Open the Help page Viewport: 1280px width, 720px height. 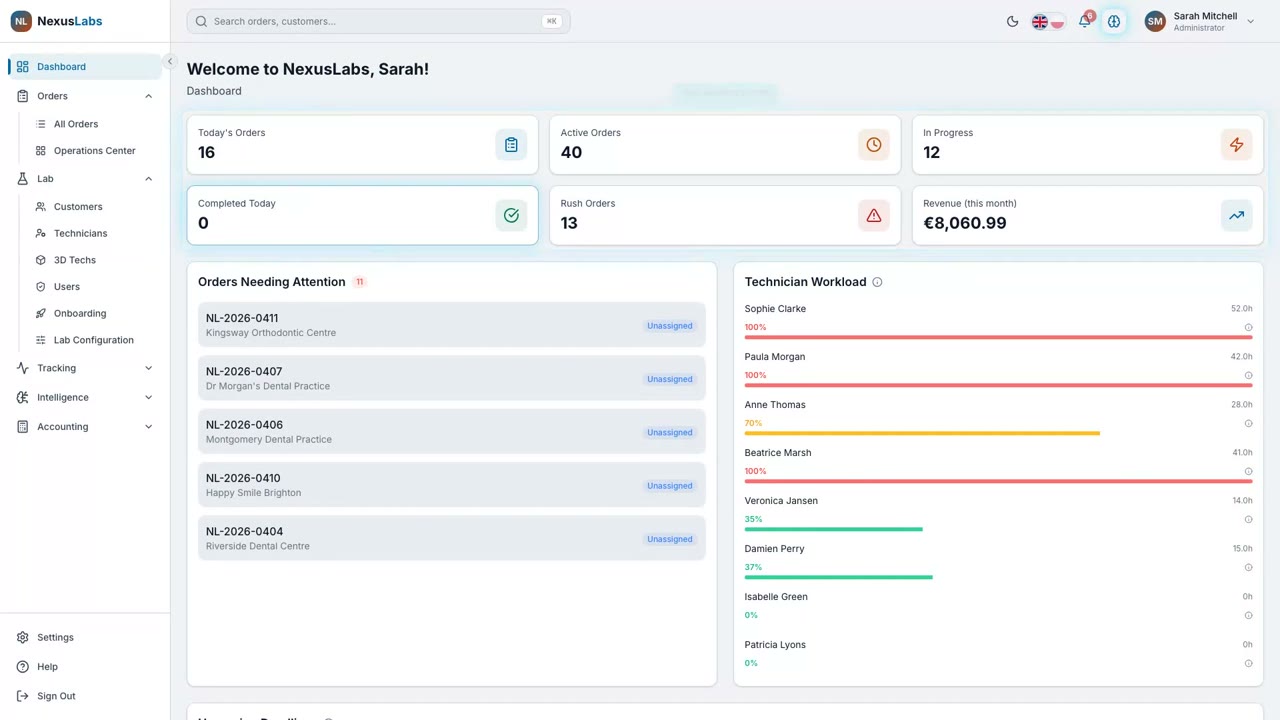[47, 667]
